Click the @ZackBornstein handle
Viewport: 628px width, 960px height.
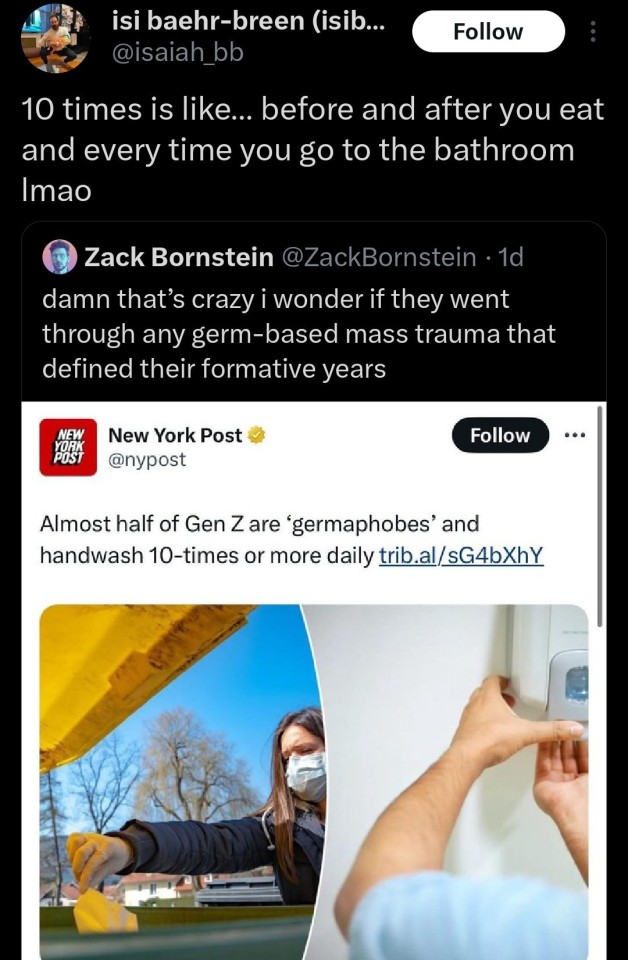pos(380,258)
